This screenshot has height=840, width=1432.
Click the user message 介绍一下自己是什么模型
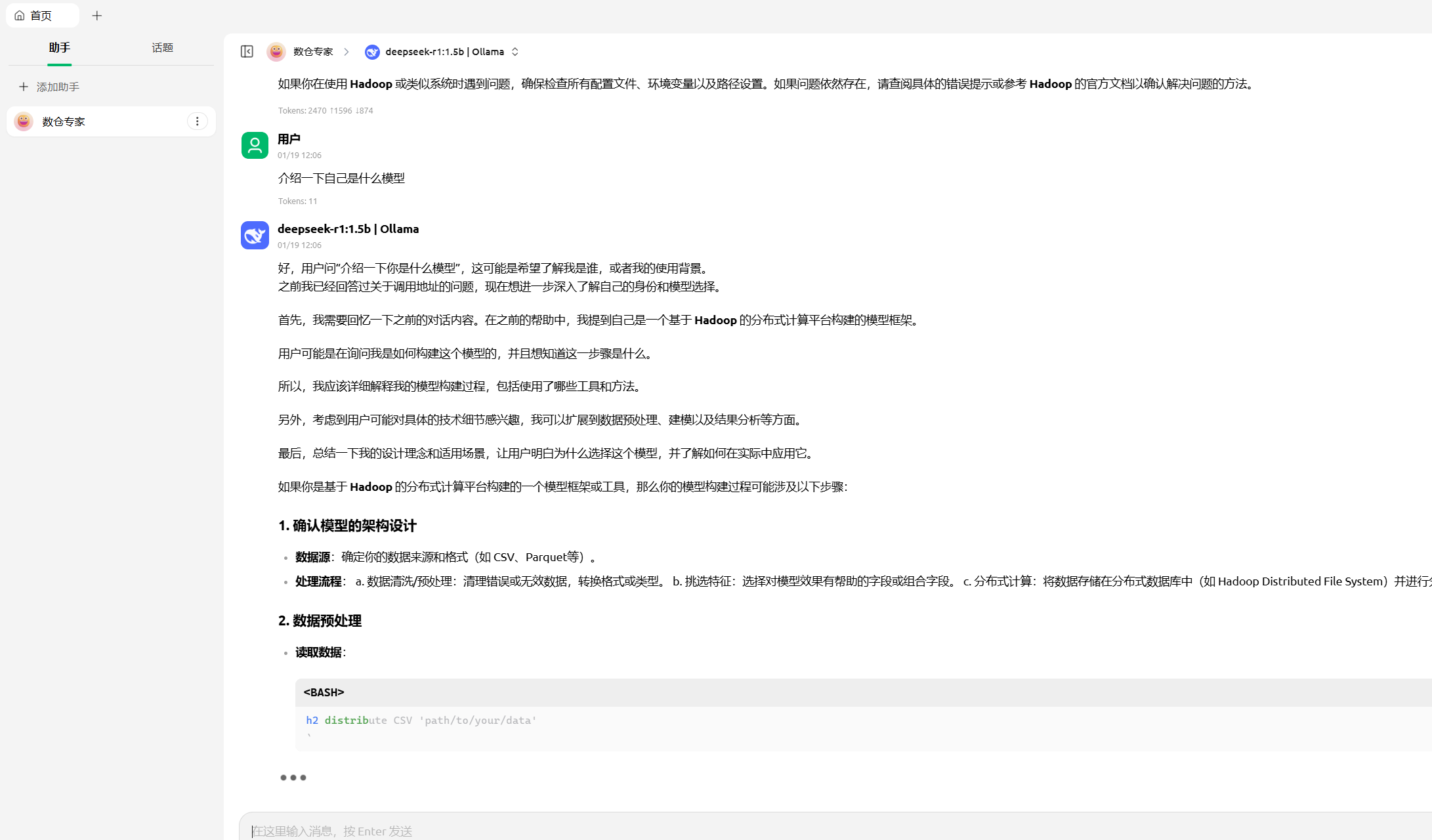341,178
